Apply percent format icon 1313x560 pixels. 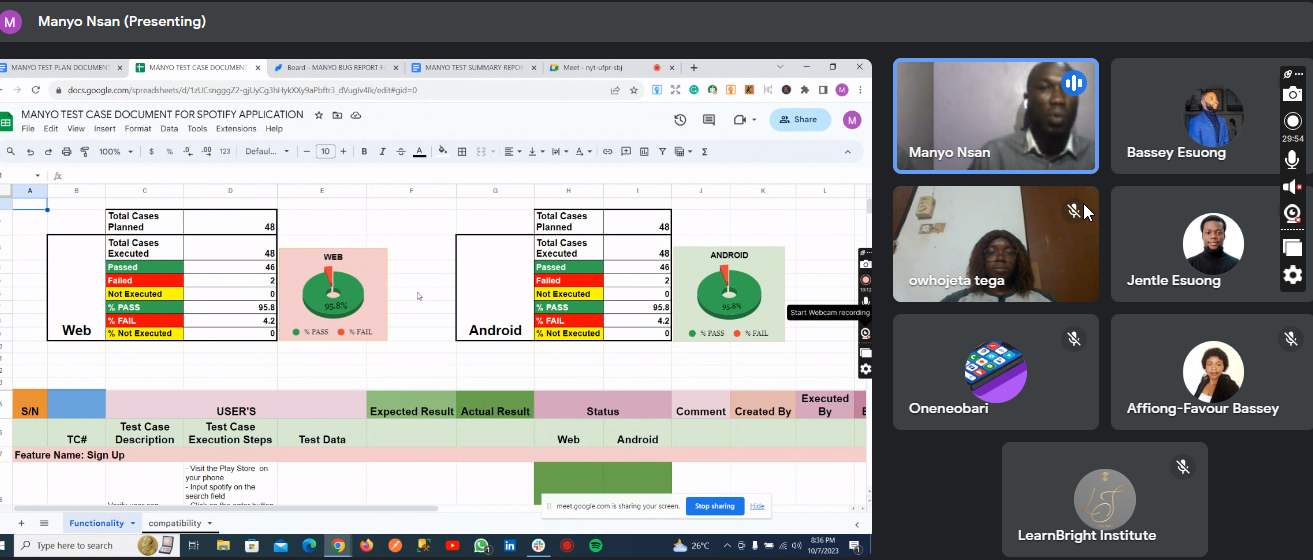[x=169, y=152]
